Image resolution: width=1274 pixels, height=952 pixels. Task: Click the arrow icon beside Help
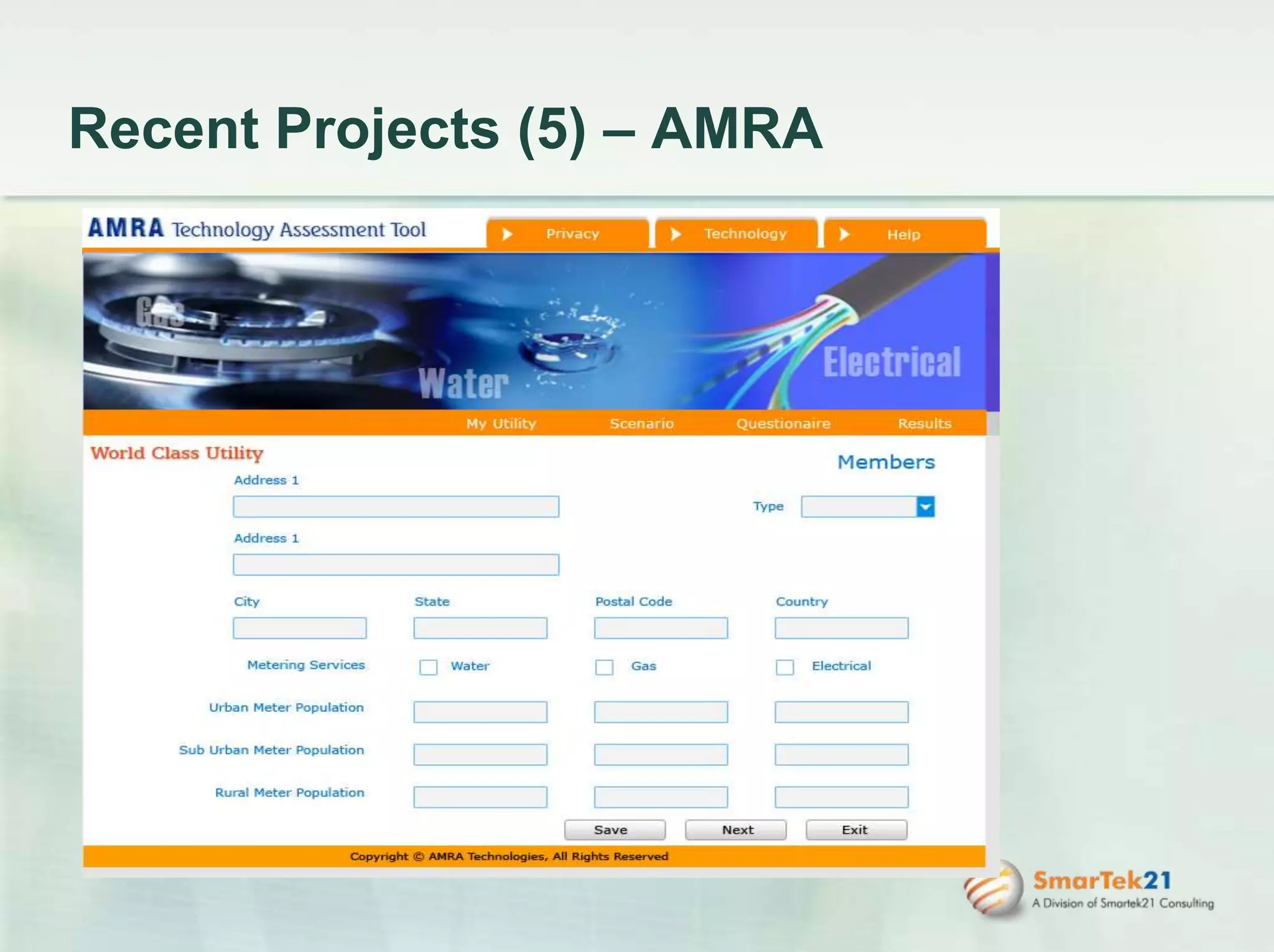click(x=844, y=234)
